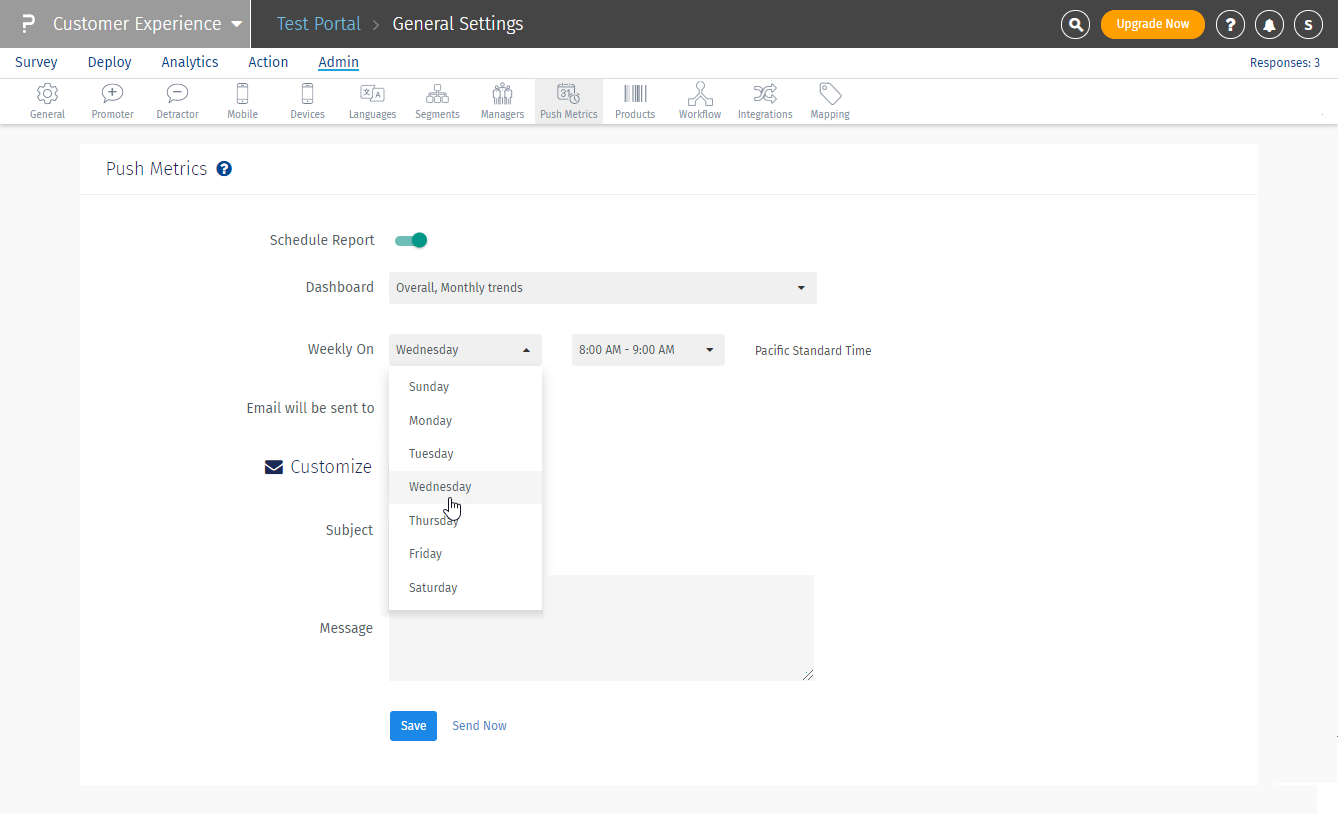Open the Promoter settings icon
Screen dimensions: 1338x814
112,101
